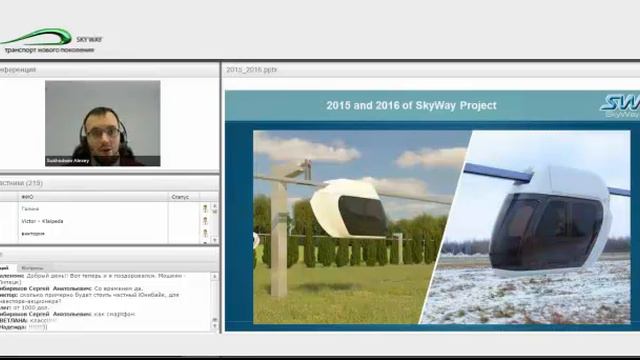Click the SW SkyWay logo on the slide
The height and width of the screenshot is (360, 640).
pyautogui.click(x=620, y=106)
